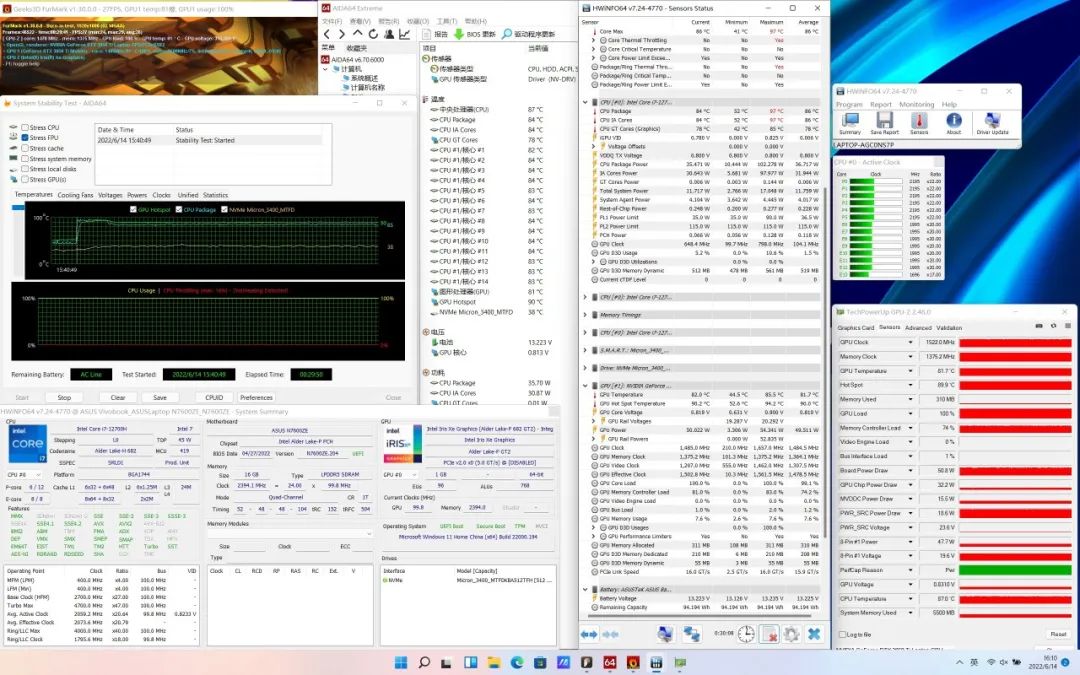This screenshot has height=675, width=1080.
Task: Reset sensor values with clock icon
Action: pyautogui.click(x=745, y=634)
